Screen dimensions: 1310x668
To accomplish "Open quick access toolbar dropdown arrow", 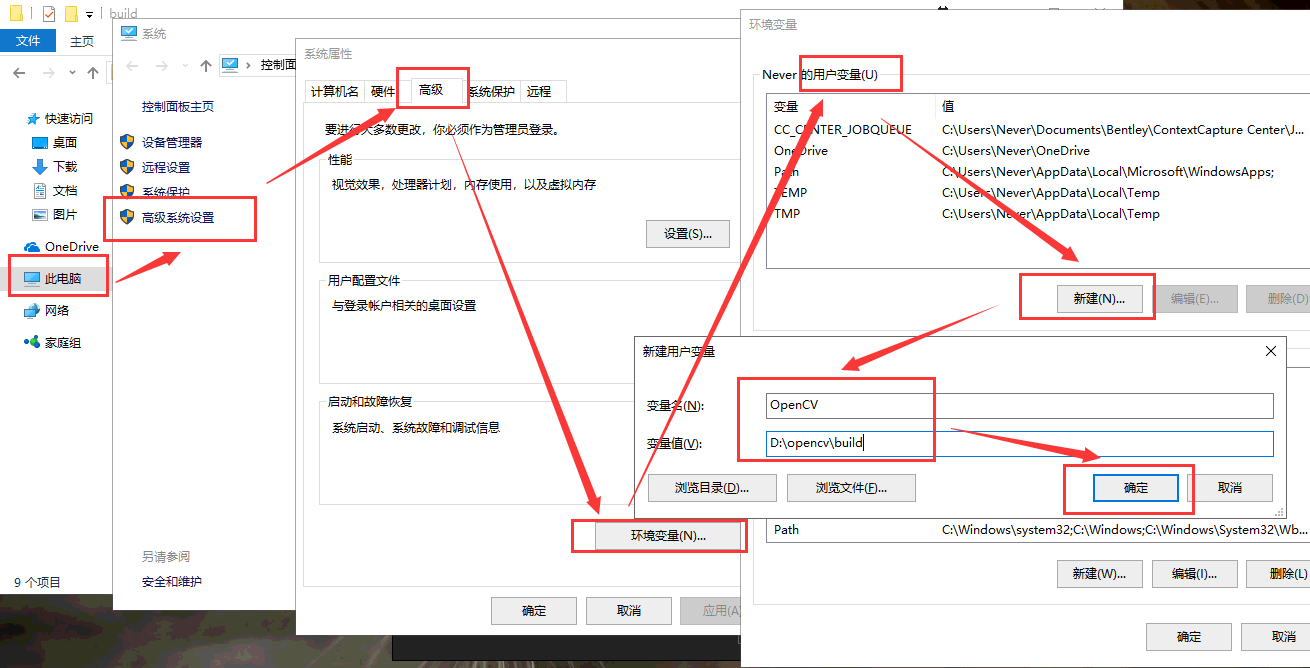I will (89, 15).
